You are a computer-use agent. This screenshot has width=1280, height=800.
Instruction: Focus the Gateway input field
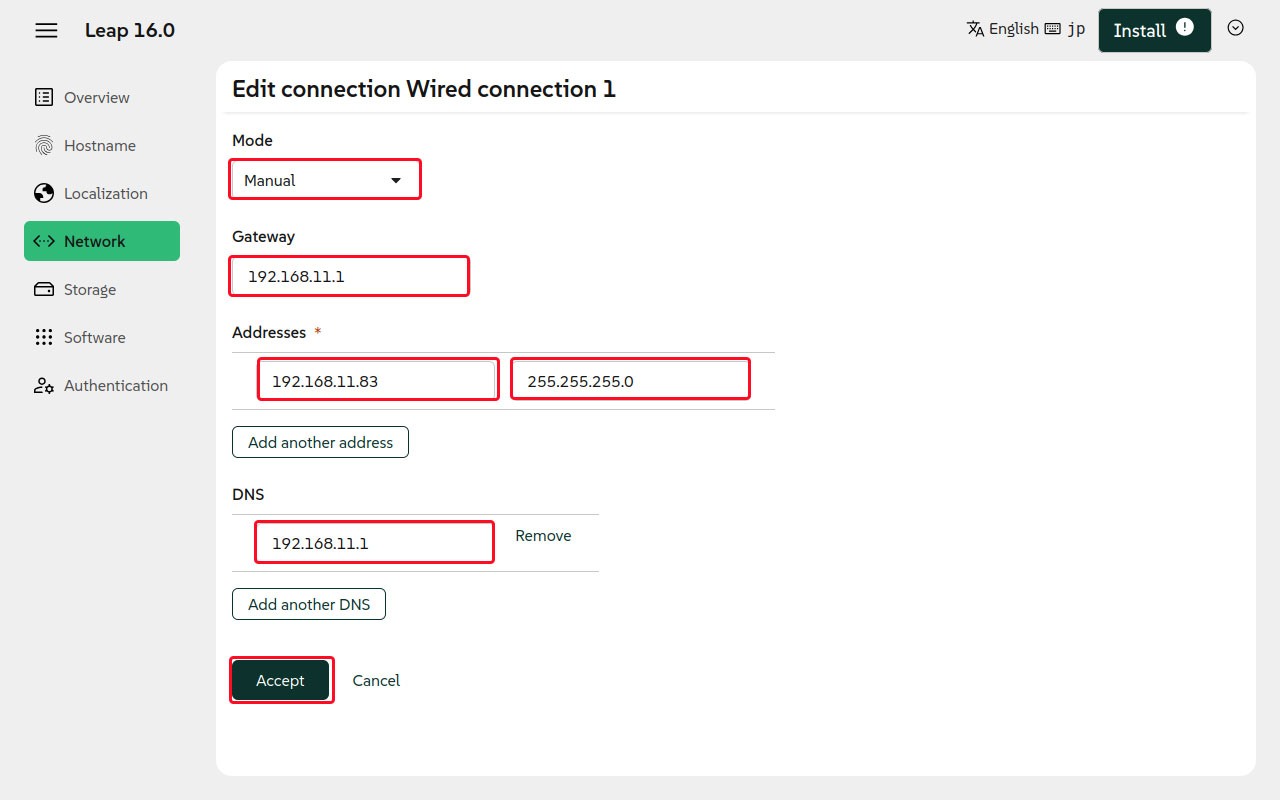click(349, 276)
